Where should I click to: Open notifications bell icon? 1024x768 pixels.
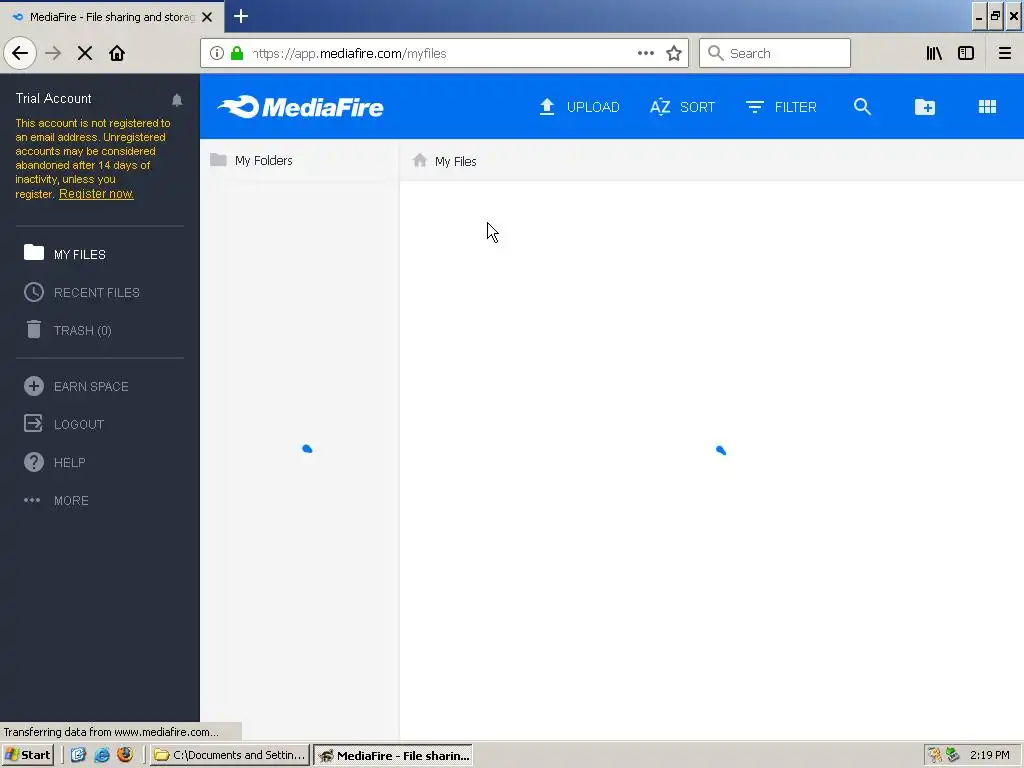coord(177,100)
